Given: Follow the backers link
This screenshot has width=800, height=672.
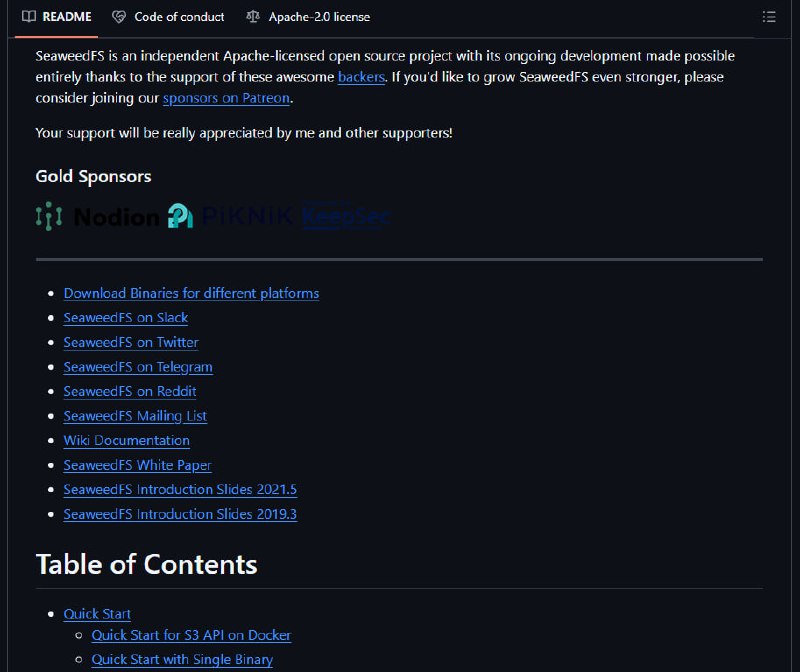Looking at the screenshot, I should tap(361, 77).
